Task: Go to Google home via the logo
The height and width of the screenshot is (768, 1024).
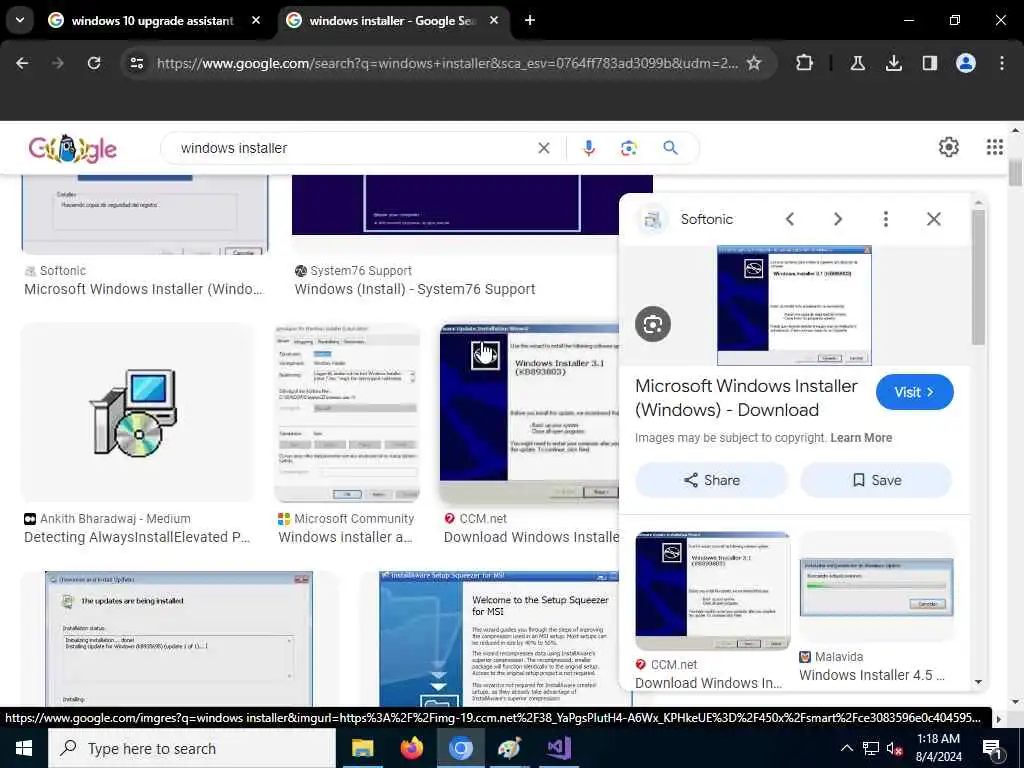Action: click(72, 149)
